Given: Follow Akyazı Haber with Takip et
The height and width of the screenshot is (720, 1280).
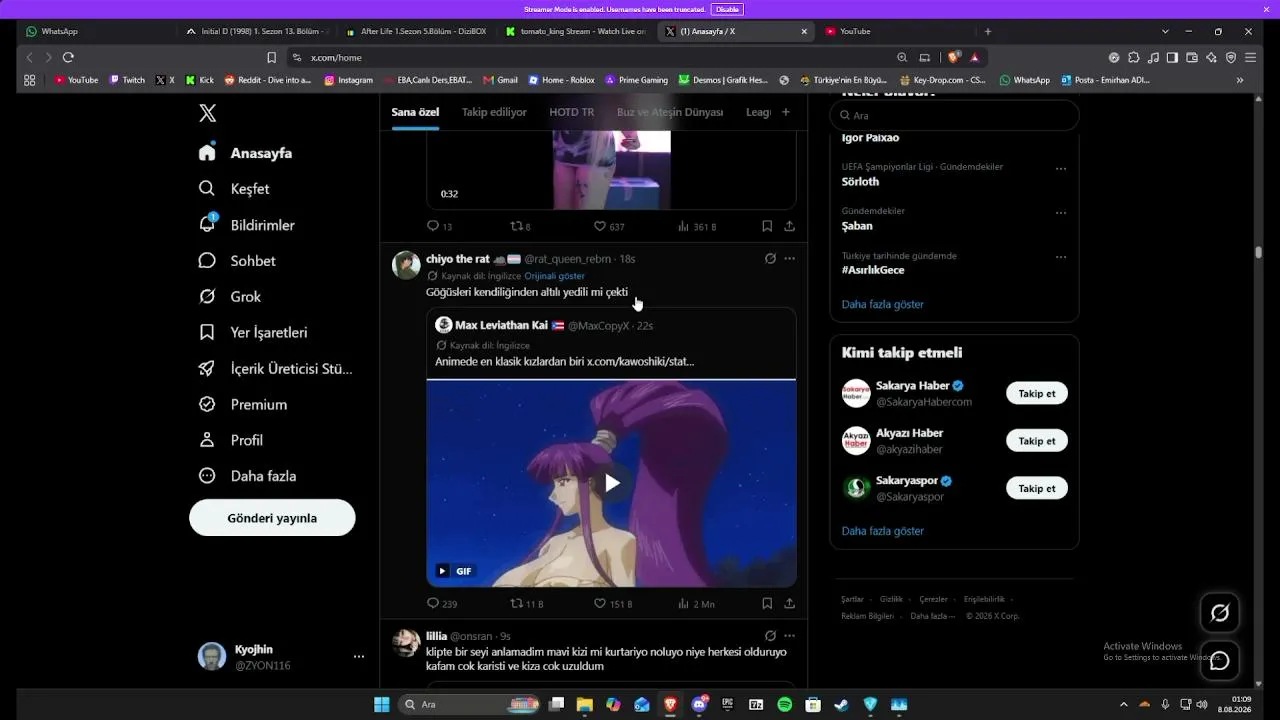Looking at the screenshot, I should coord(1037,441).
